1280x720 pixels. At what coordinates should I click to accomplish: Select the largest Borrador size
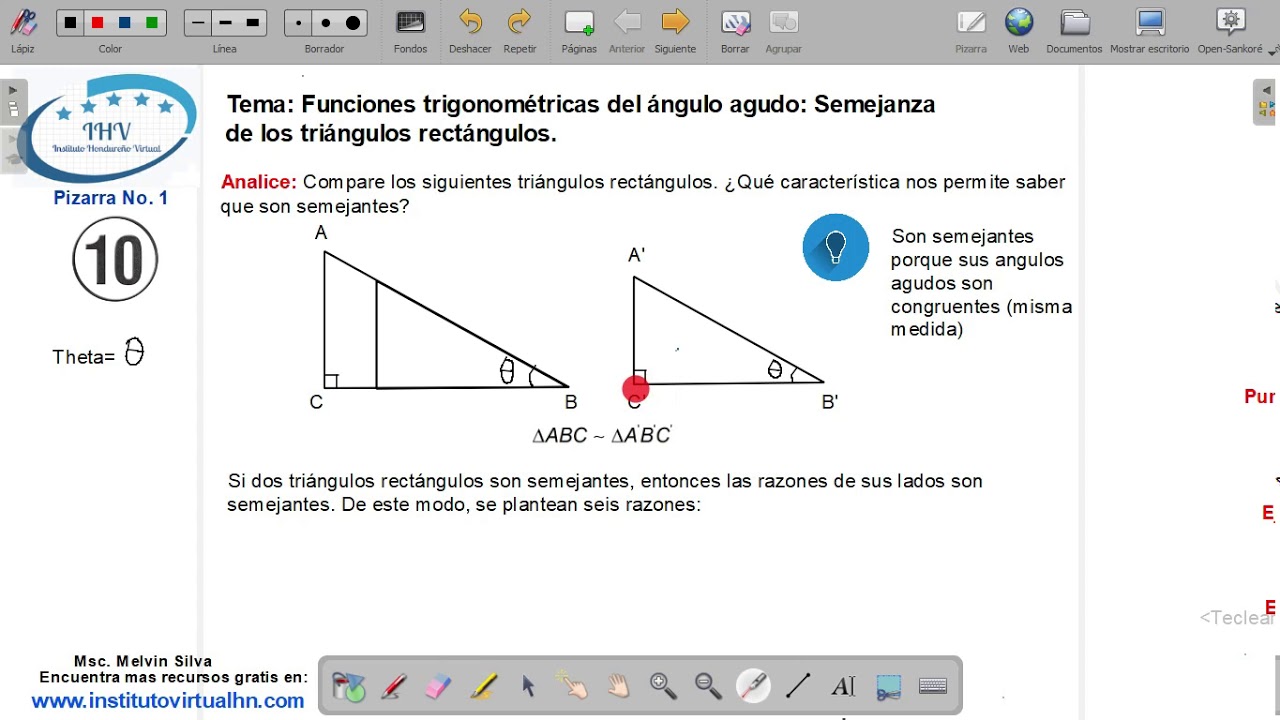pos(353,23)
